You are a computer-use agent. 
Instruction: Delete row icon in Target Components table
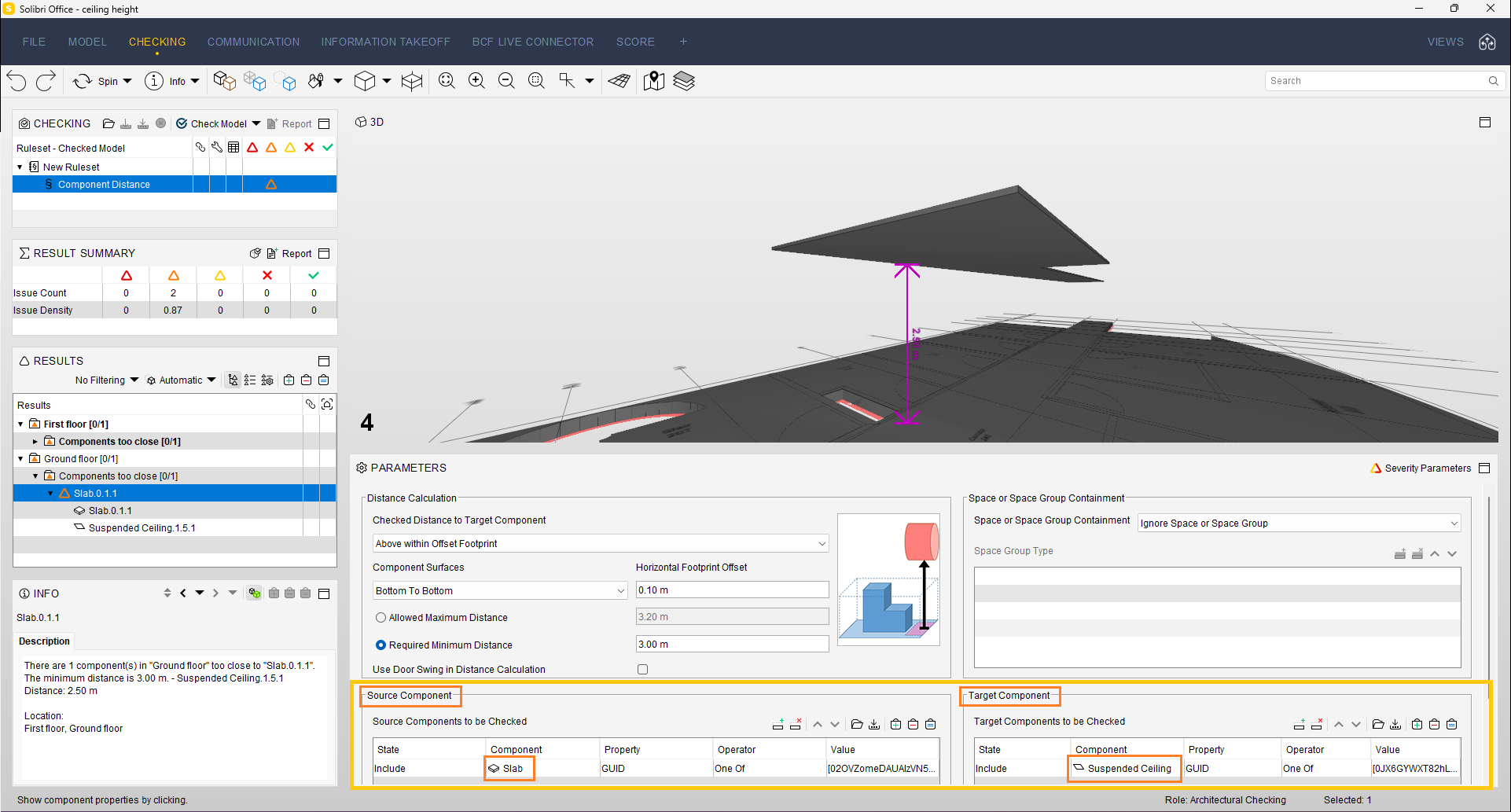(1317, 724)
